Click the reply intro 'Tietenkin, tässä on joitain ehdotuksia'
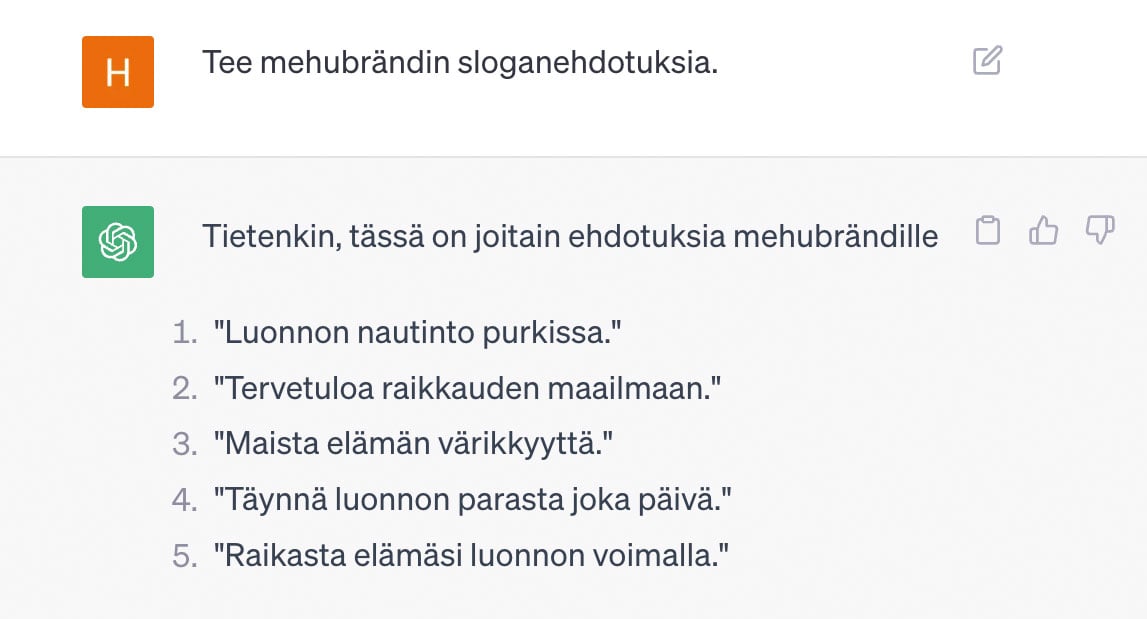The height and width of the screenshot is (619, 1147). (x=464, y=236)
